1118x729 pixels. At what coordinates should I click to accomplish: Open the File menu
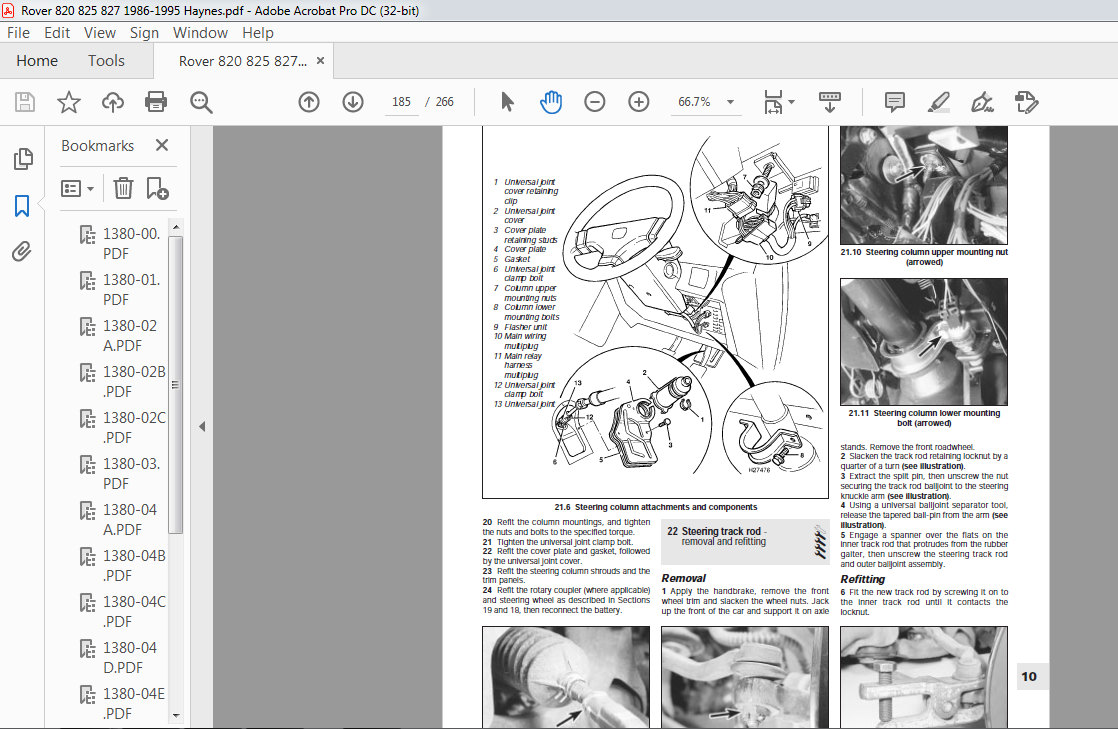19,33
